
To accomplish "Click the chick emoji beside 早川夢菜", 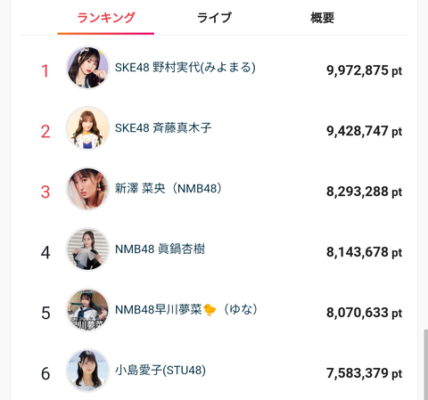I will [x=210, y=310].
